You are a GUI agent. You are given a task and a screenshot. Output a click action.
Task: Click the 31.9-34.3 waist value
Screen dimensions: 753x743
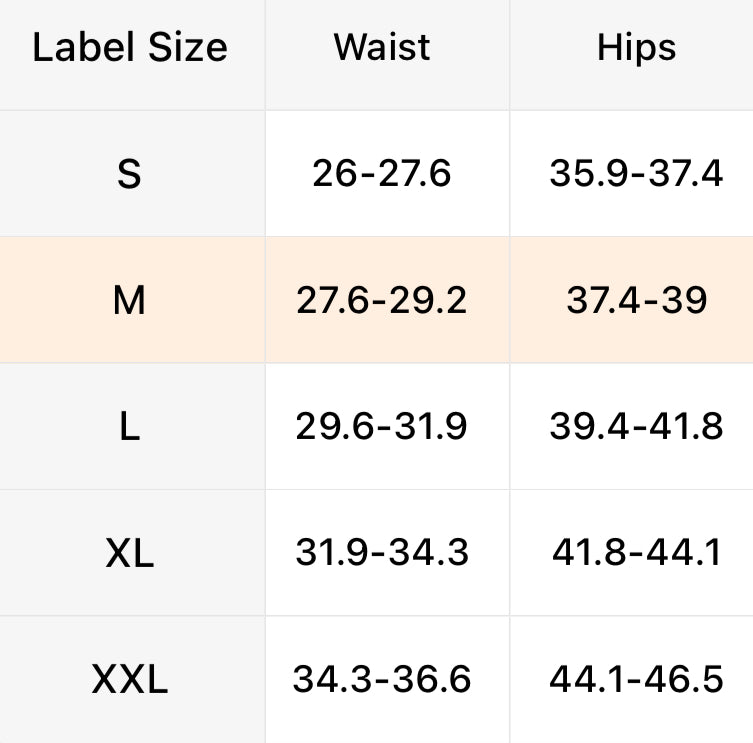[382, 553]
